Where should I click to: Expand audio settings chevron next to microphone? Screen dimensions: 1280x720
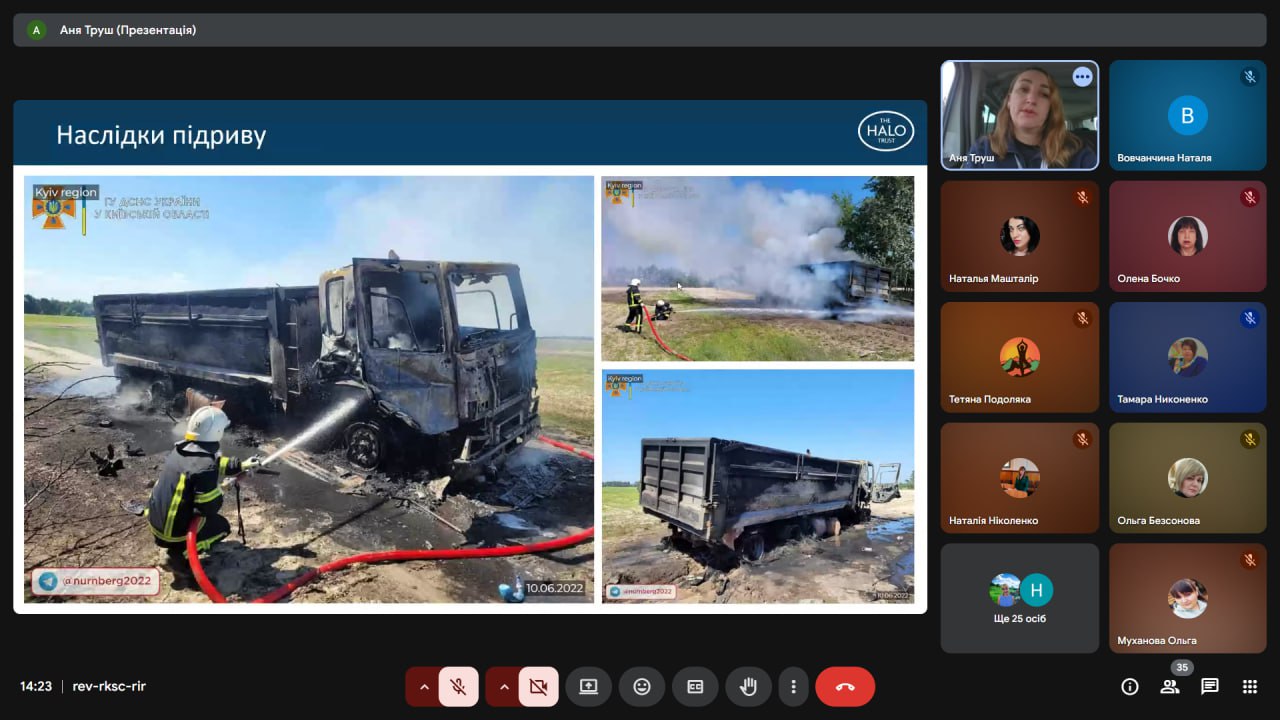click(424, 687)
